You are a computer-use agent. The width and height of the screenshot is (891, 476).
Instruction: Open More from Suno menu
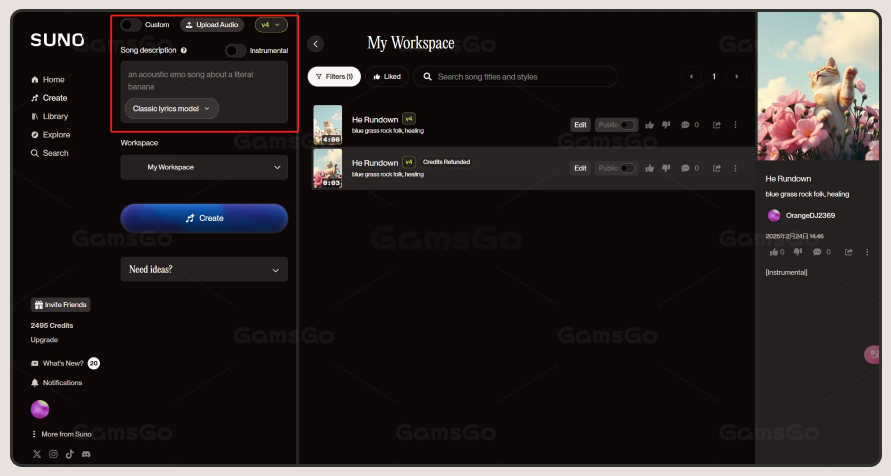click(x=61, y=434)
